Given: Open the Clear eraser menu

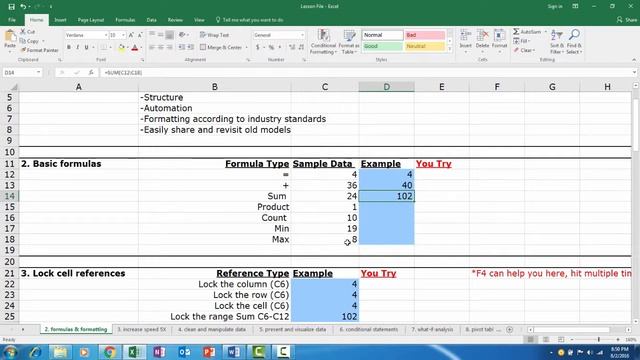Looking at the screenshot, I should coord(524,50).
